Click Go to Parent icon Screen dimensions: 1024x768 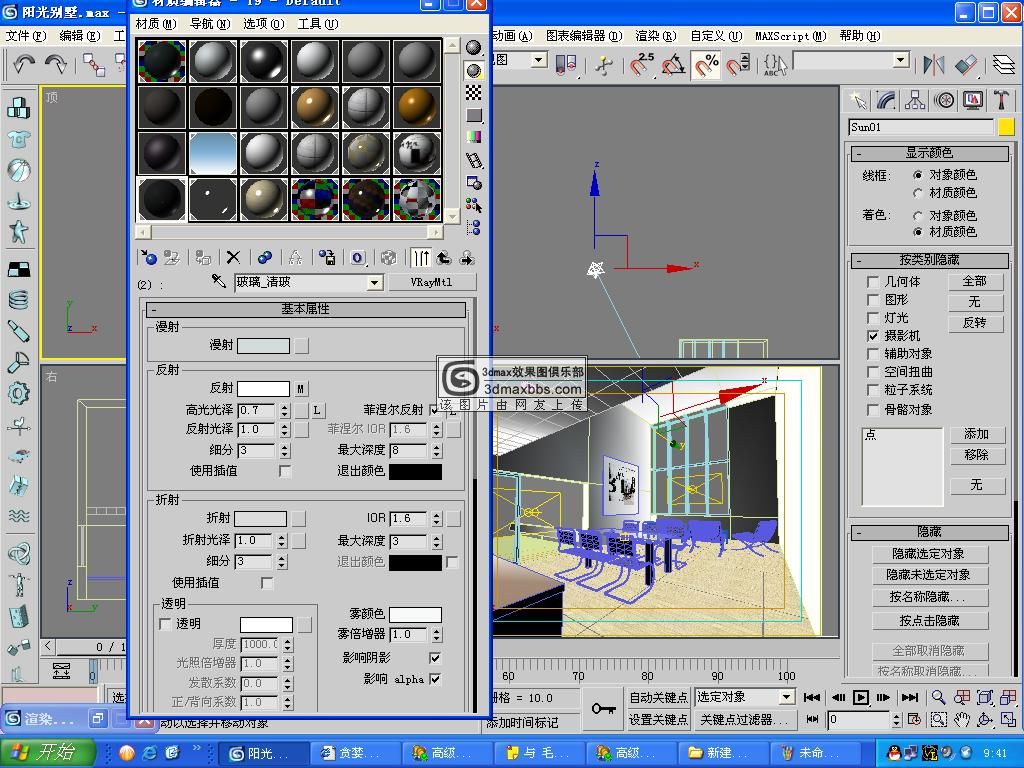(444, 258)
